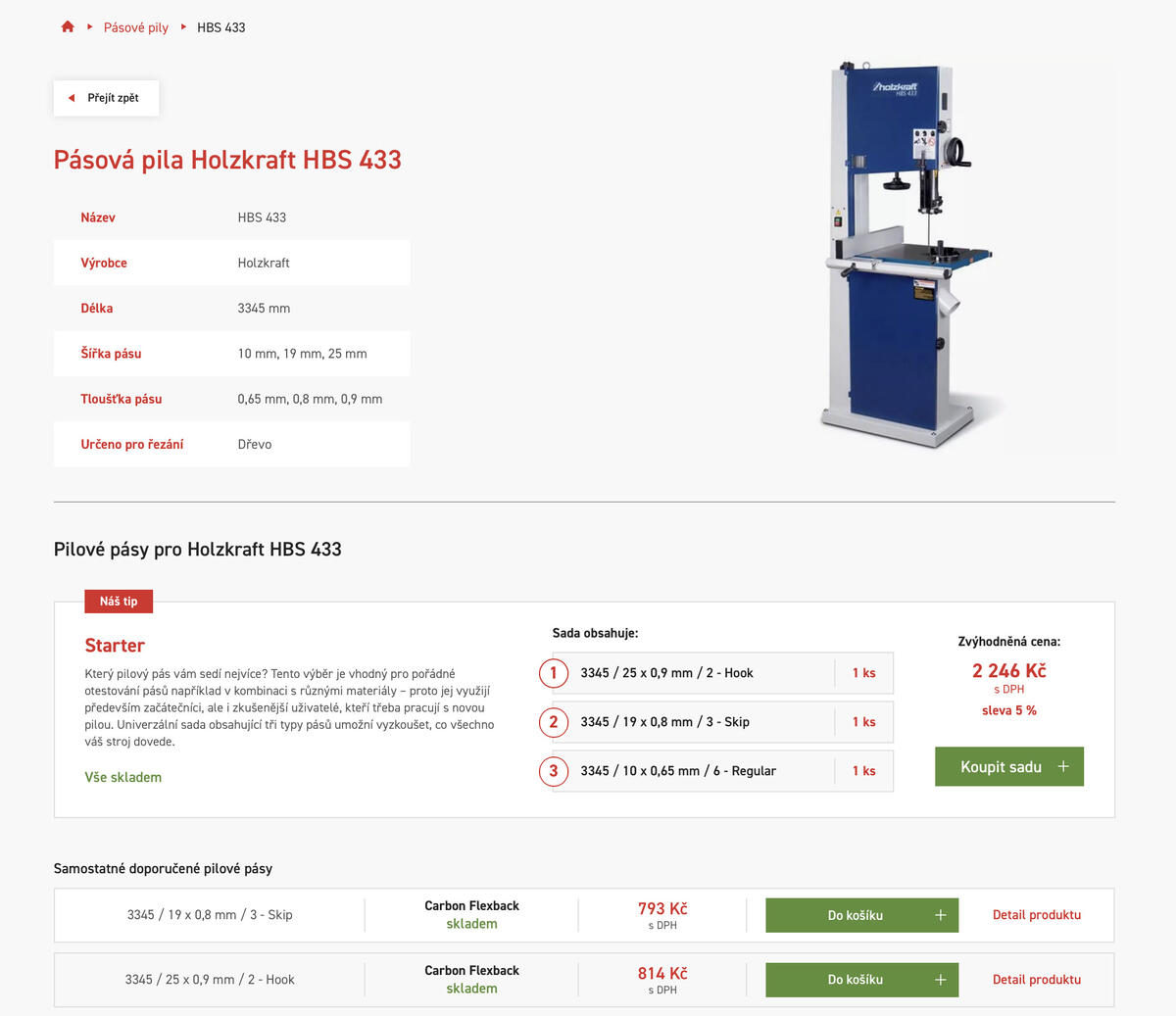This screenshot has height=1016, width=1176.
Task: Click the Náš tip red badge
Action: [x=119, y=602]
